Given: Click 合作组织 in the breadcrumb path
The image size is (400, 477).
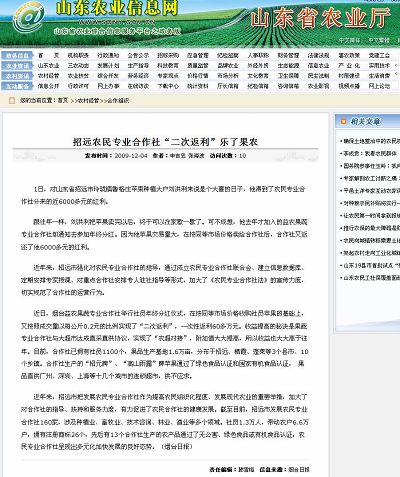Looking at the screenshot, I should (x=118, y=100).
